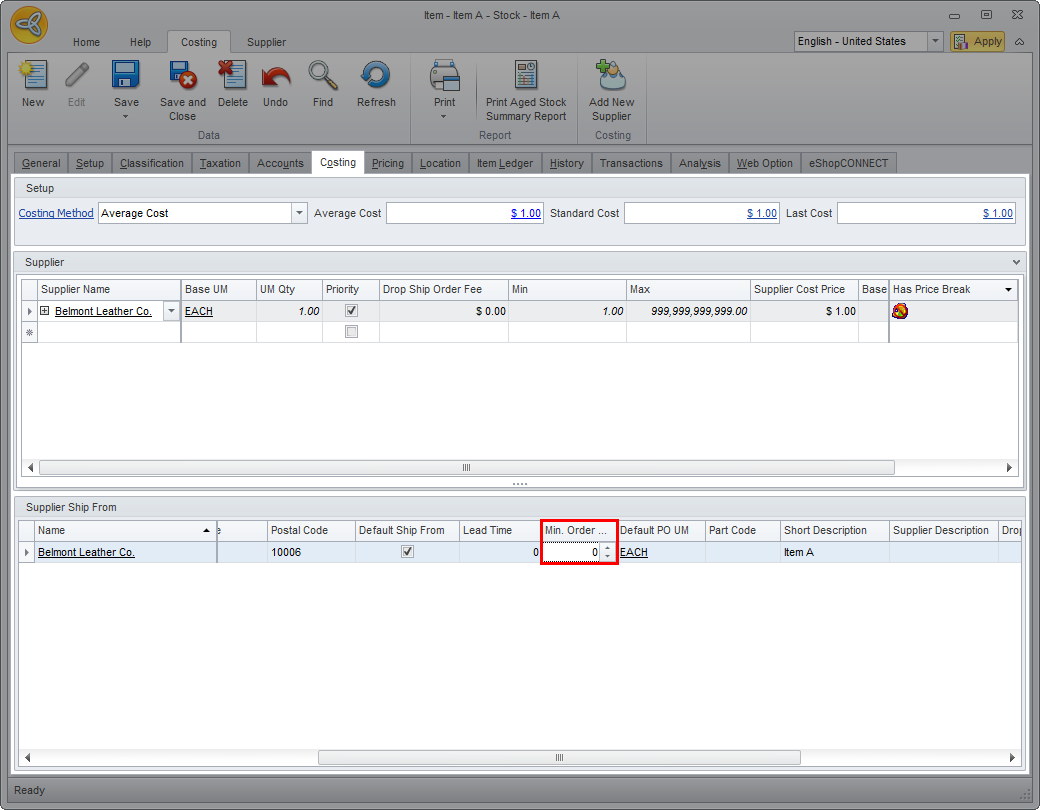Image resolution: width=1040 pixels, height=810 pixels.
Task: Click Print Aged Stock Summary Report
Action: 526,77
